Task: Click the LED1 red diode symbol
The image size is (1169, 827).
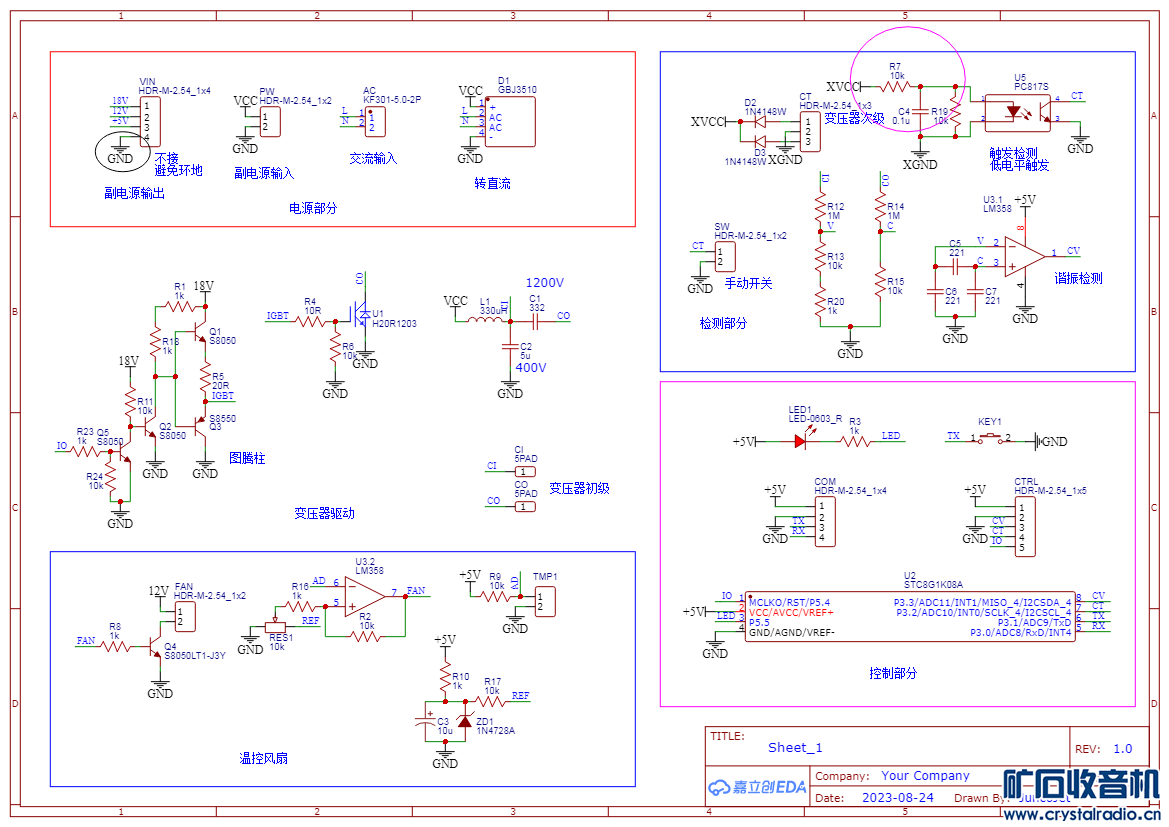Action: pos(801,441)
